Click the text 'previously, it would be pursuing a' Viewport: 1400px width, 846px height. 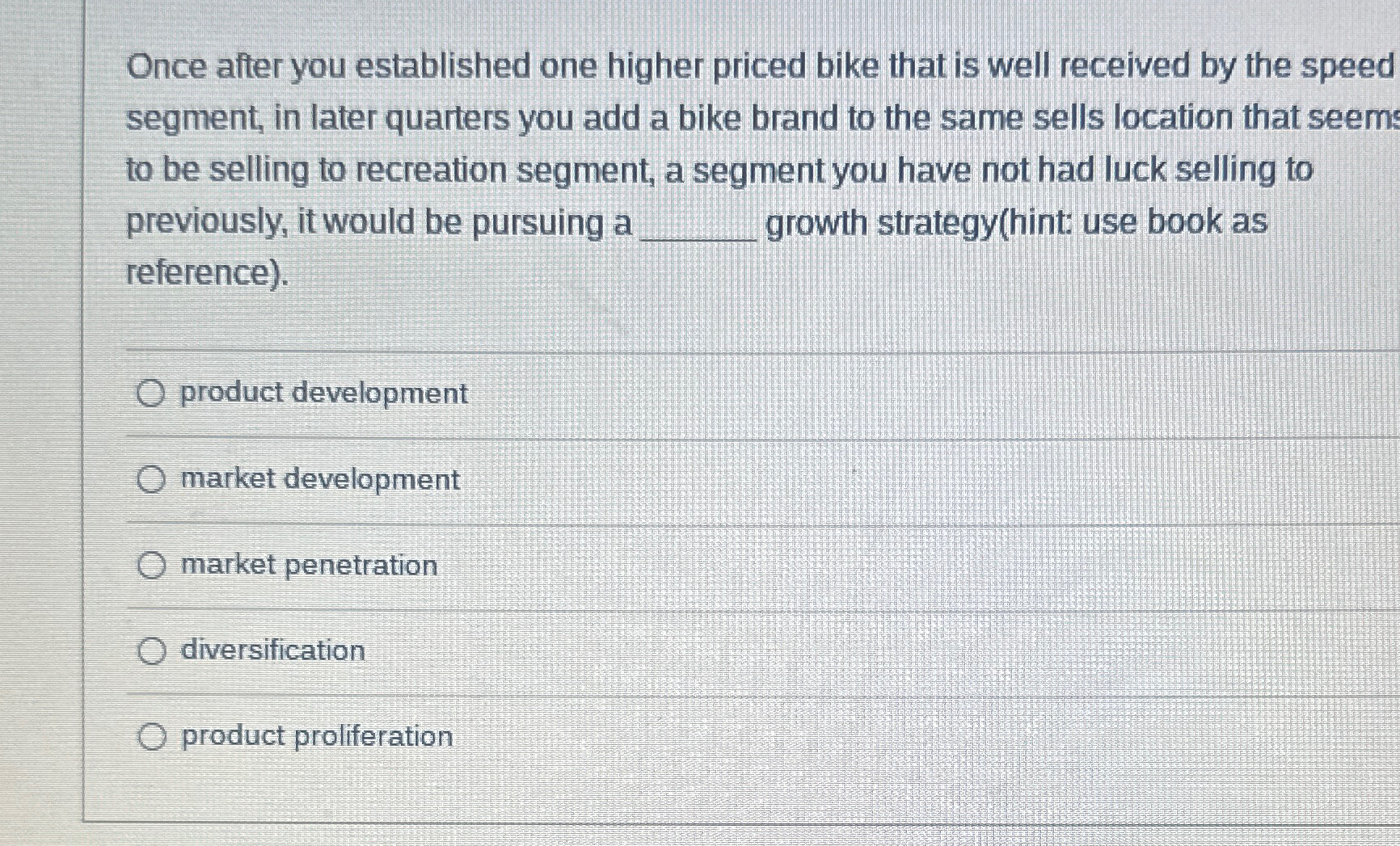click(379, 223)
